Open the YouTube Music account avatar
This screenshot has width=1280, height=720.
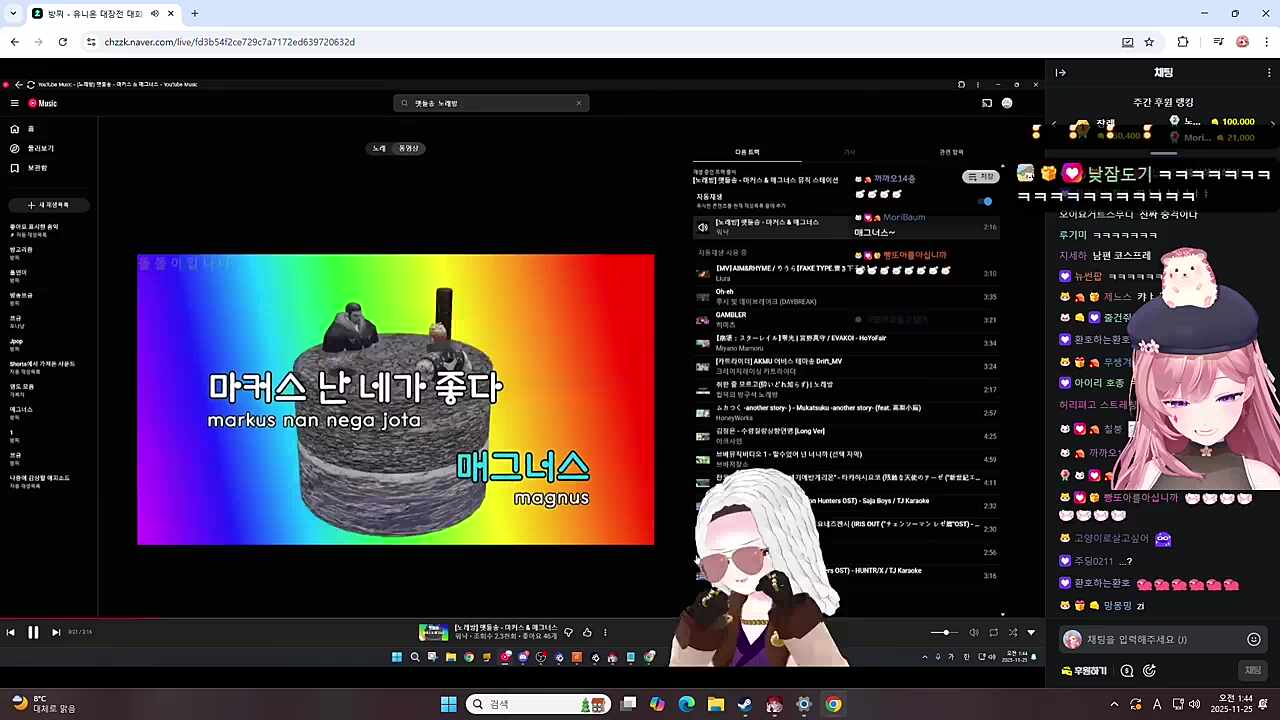click(x=1007, y=103)
